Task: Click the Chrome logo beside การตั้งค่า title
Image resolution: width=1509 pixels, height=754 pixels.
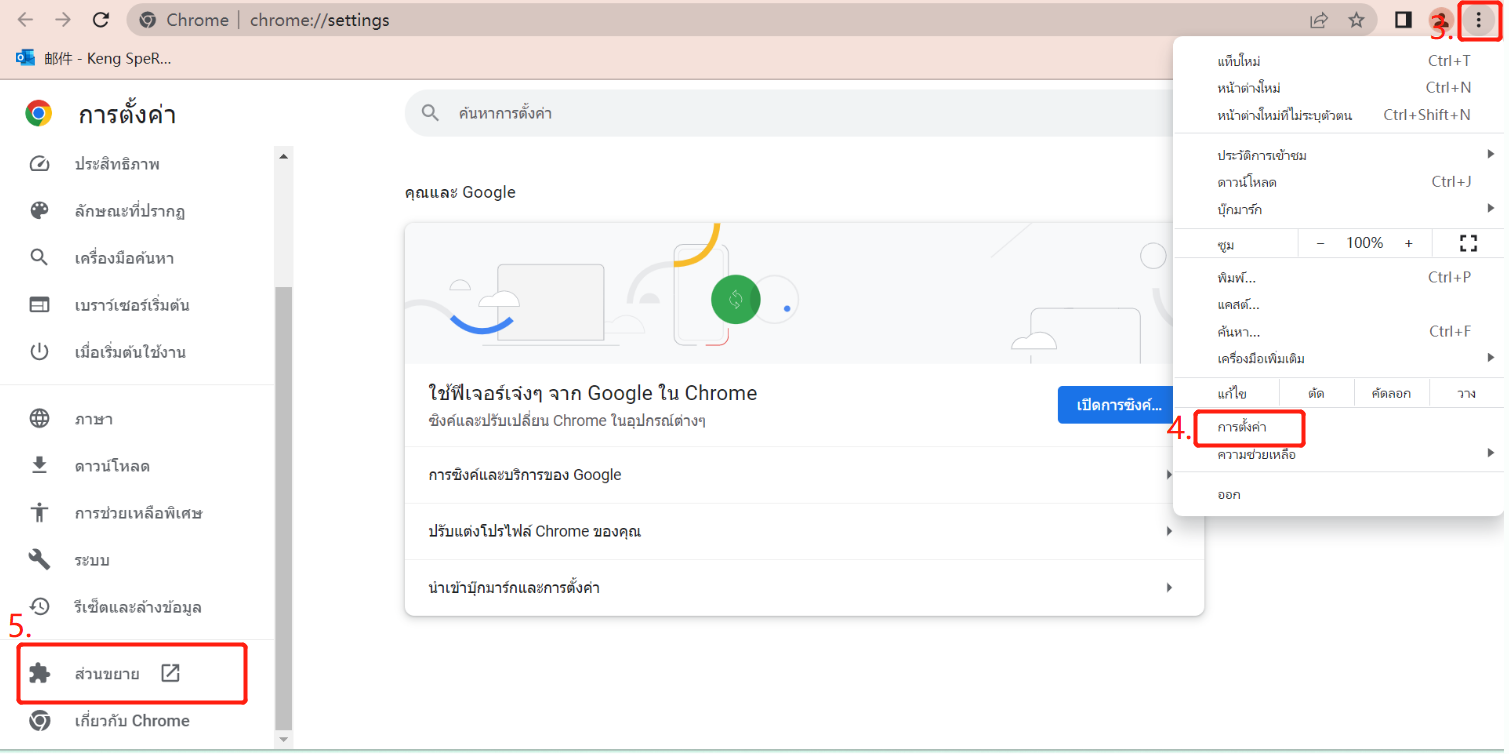Action: [39, 114]
